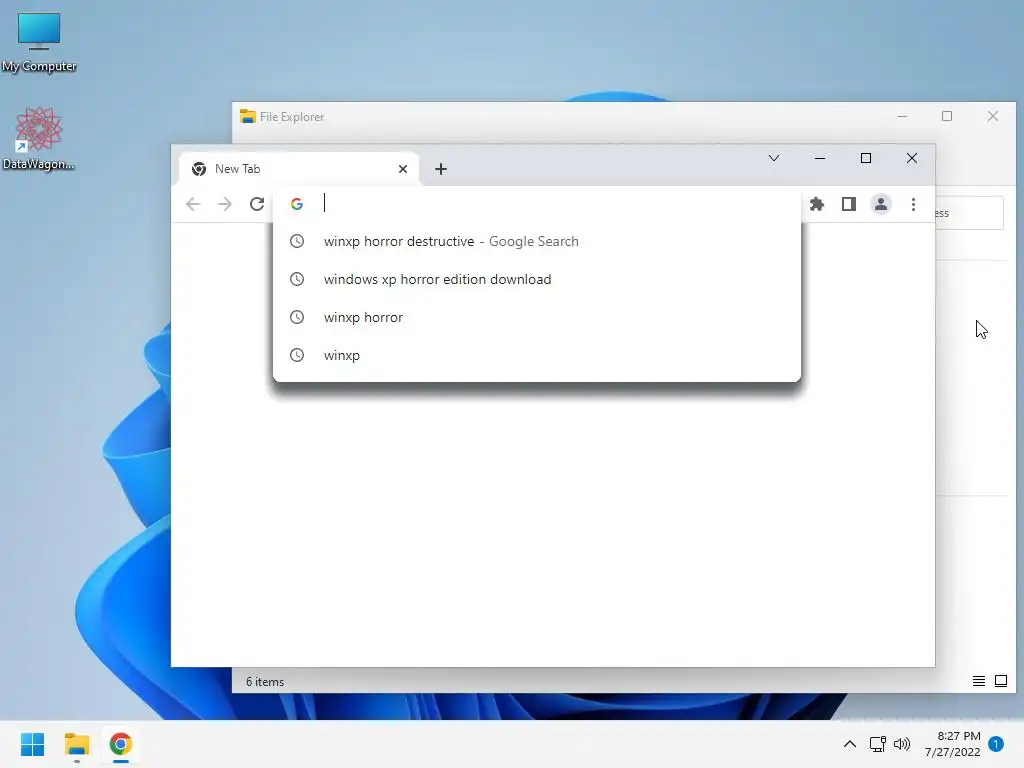This screenshot has width=1024, height=768.
Task: Click the Chrome back arrow
Action: pyautogui.click(x=193, y=204)
